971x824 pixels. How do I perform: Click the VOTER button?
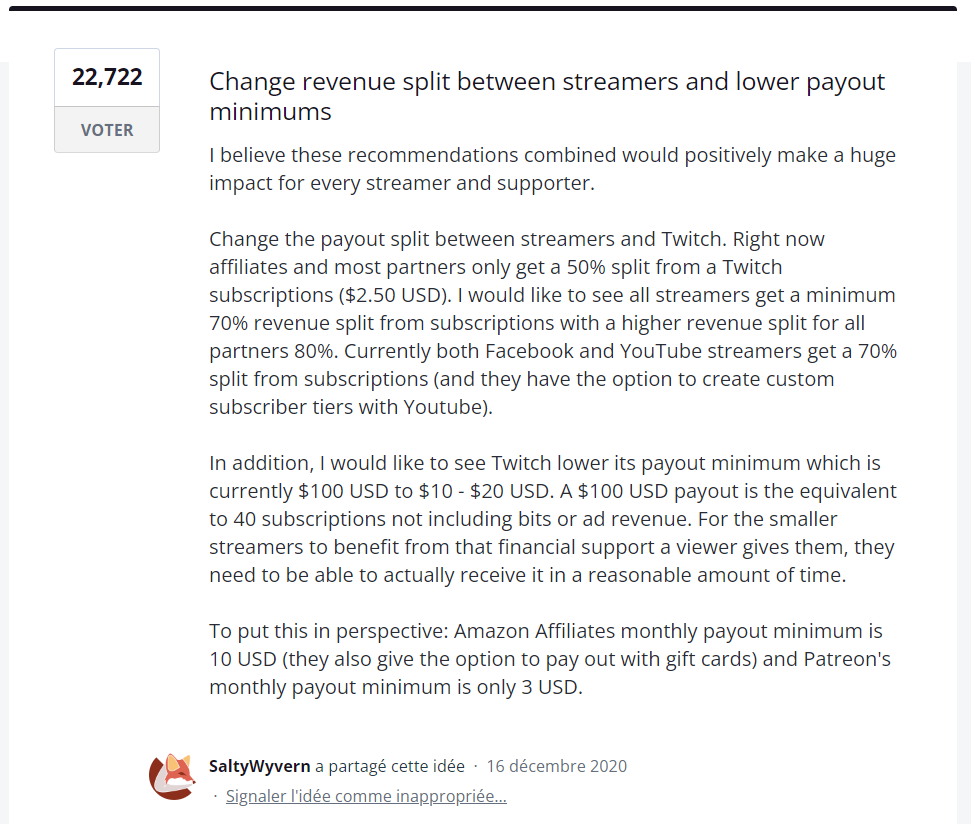pos(107,130)
